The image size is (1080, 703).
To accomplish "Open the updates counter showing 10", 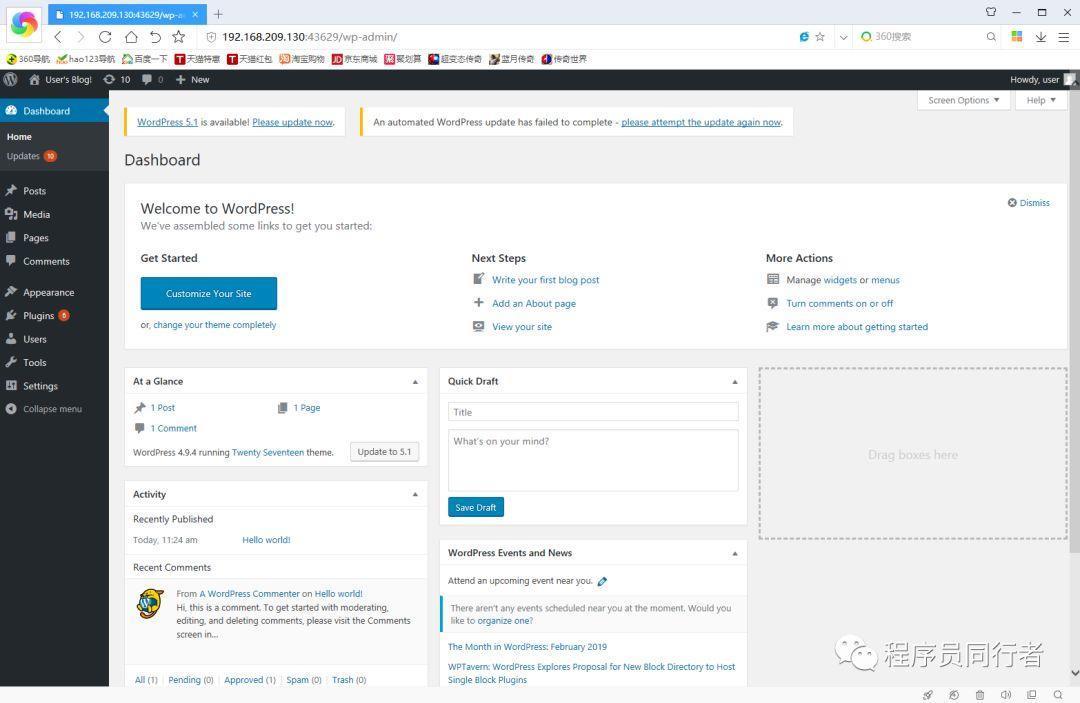I will 117,79.
